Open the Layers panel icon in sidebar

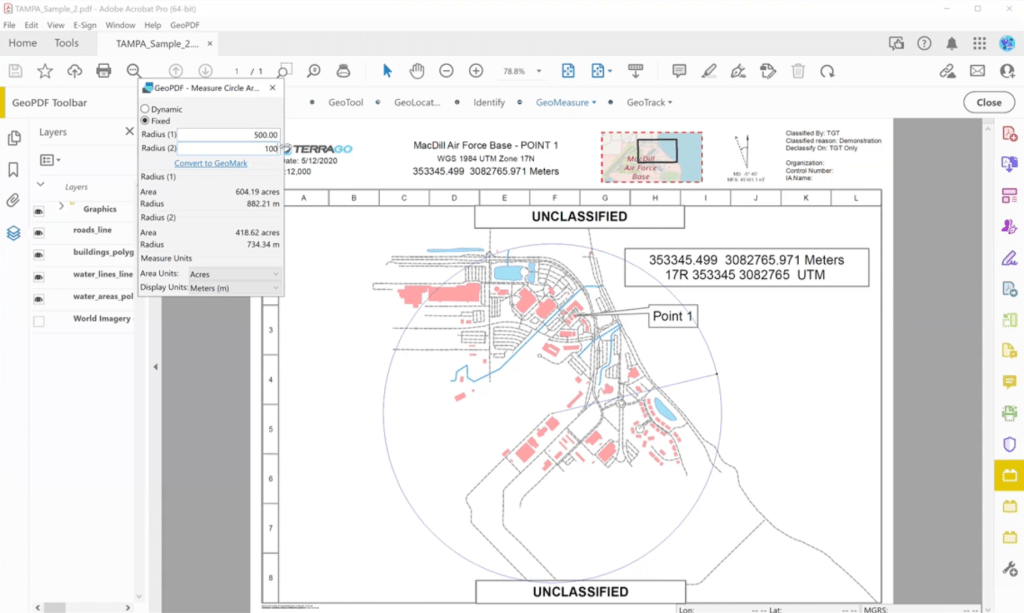pos(14,233)
